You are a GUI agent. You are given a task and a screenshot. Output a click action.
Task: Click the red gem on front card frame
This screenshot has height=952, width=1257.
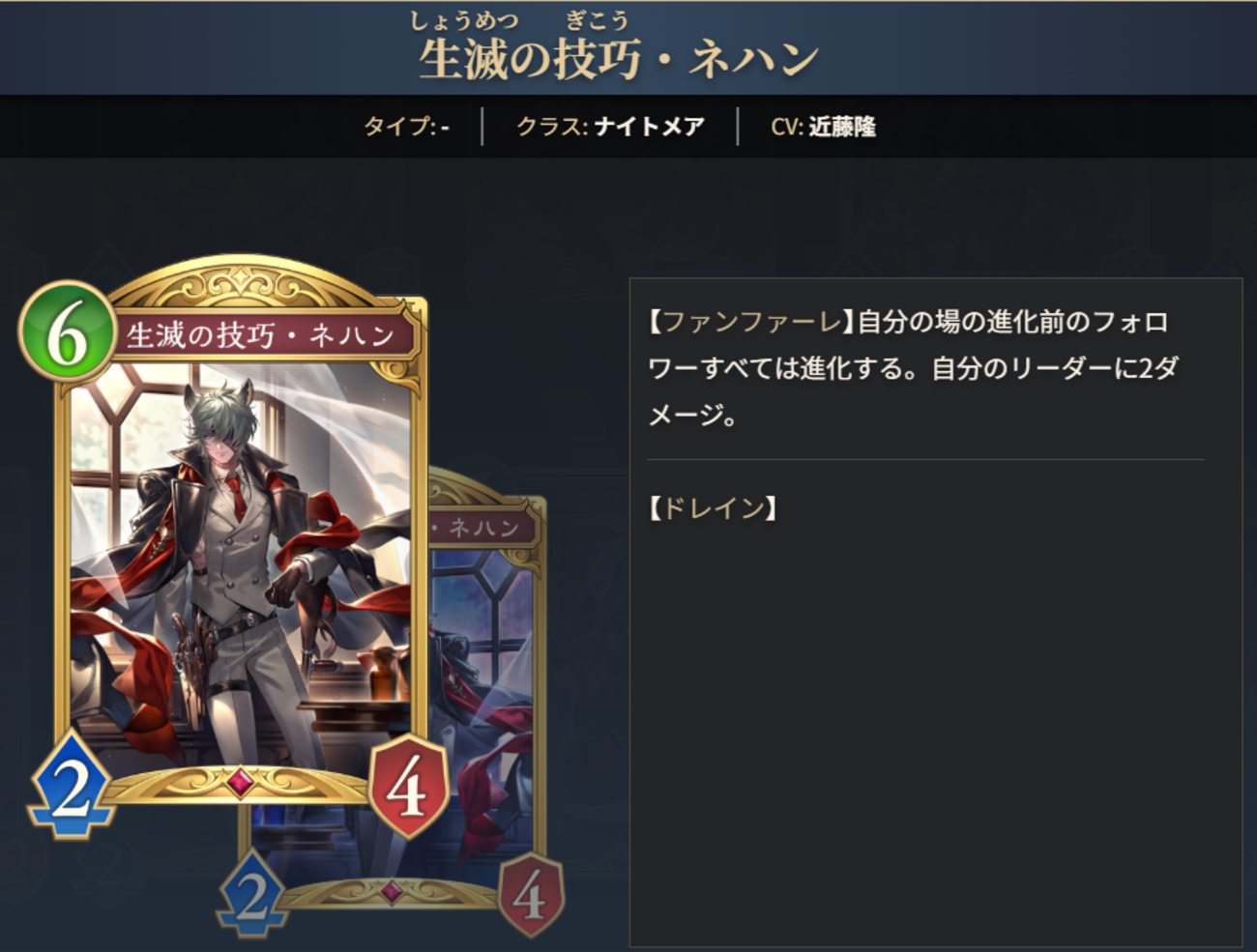click(240, 781)
